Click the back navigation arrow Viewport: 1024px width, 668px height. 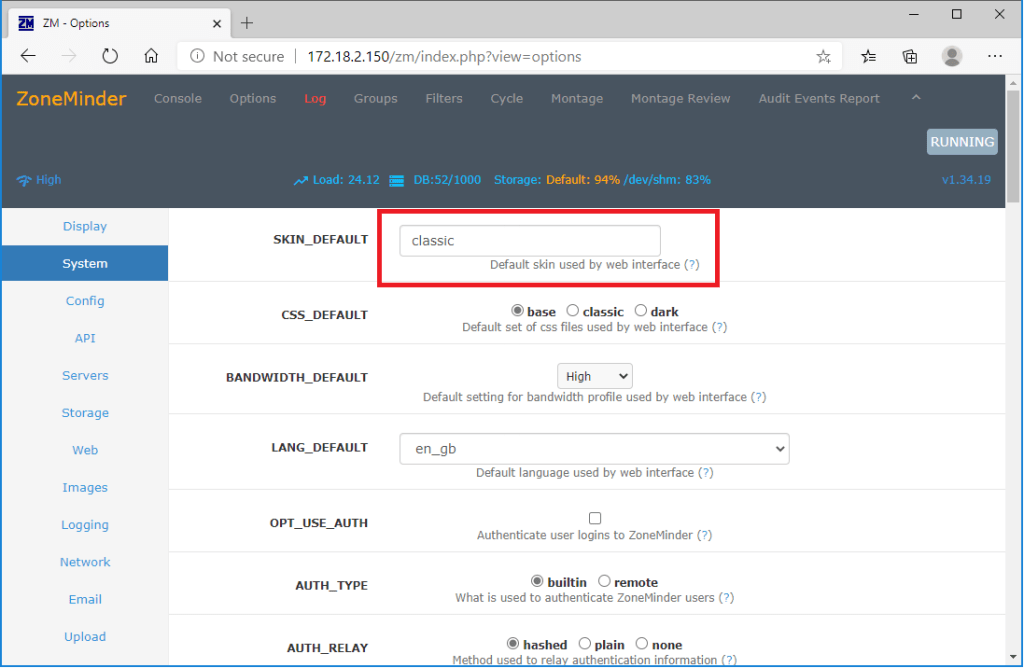(28, 57)
